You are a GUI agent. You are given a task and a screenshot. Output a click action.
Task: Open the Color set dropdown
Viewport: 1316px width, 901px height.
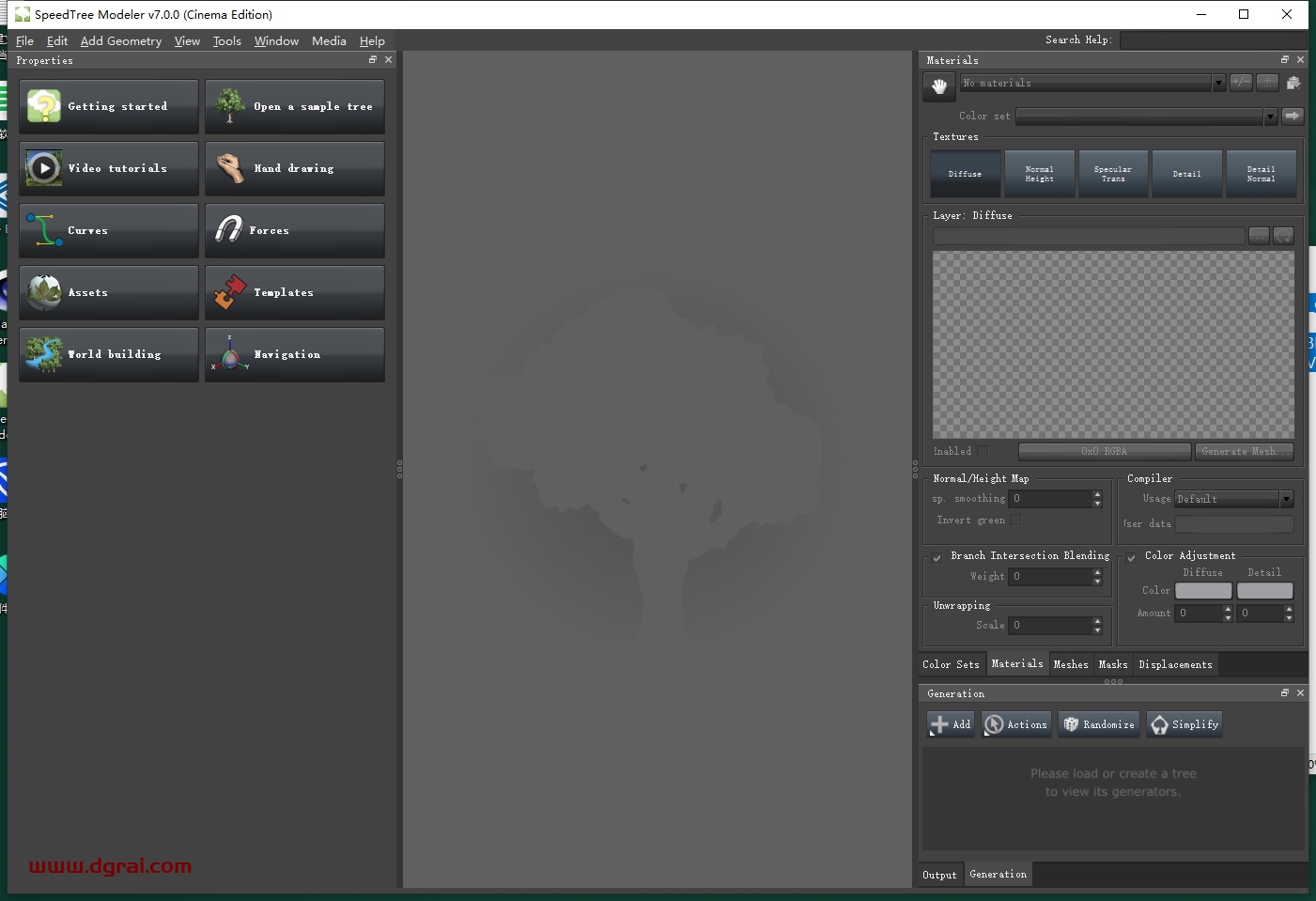point(1146,117)
